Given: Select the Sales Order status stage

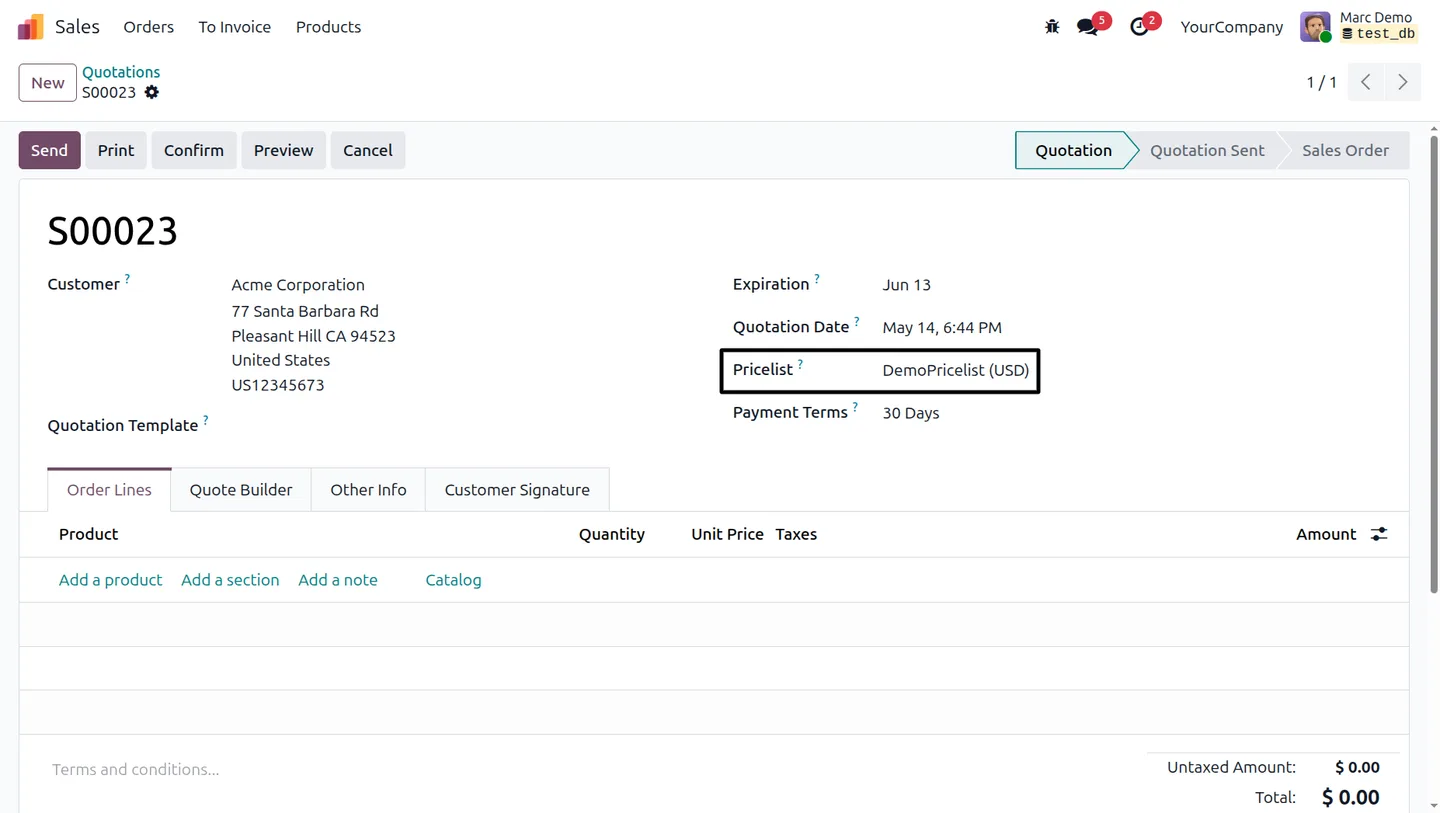Looking at the screenshot, I should pyautogui.click(x=1345, y=150).
